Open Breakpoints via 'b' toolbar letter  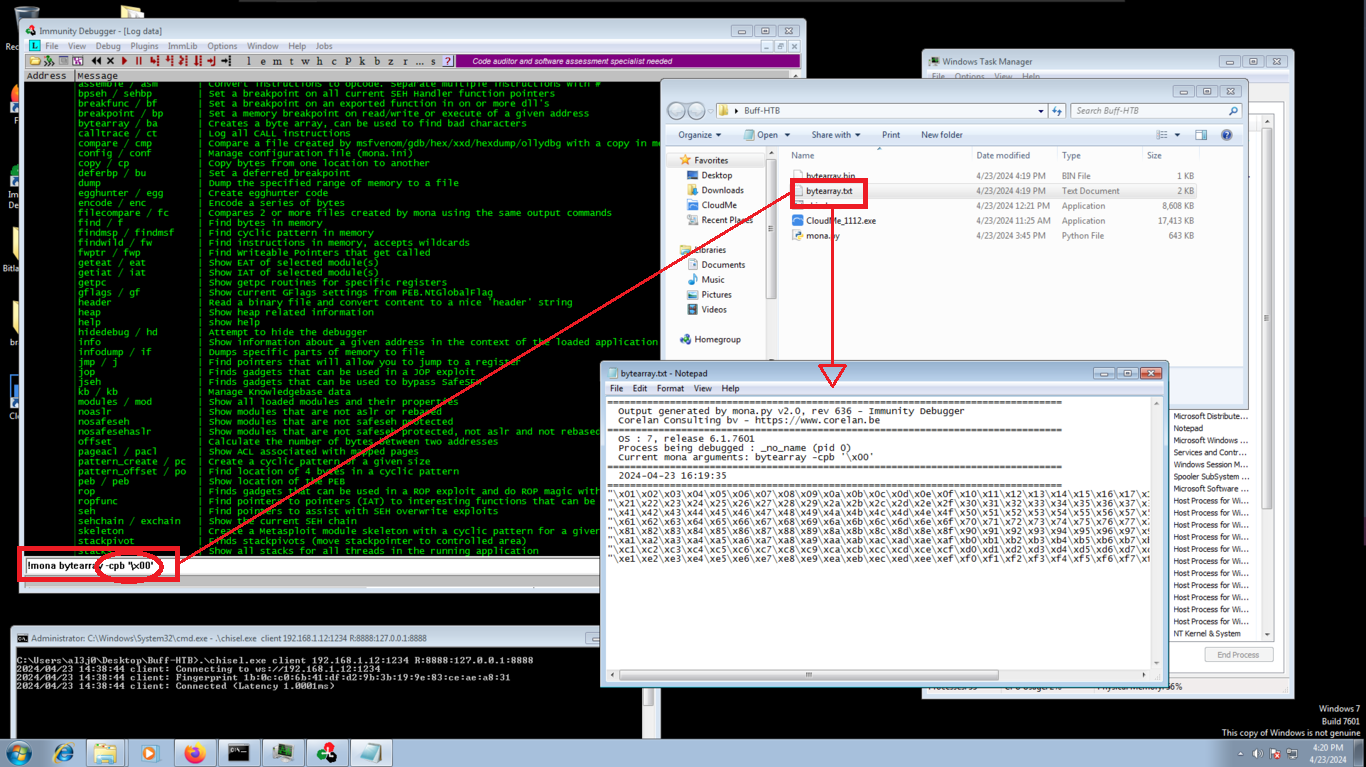(377, 61)
